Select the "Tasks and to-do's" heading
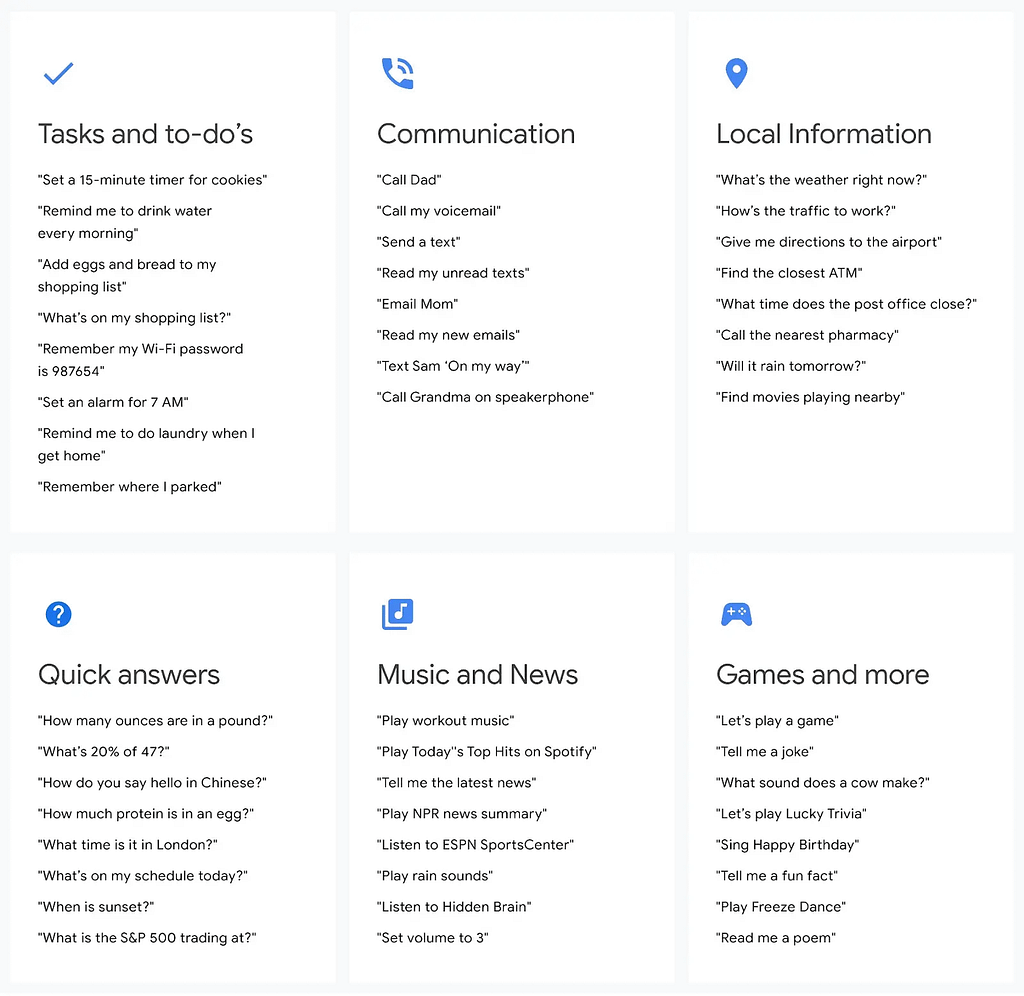1024x996 pixels. pyautogui.click(x=145, y=134)
